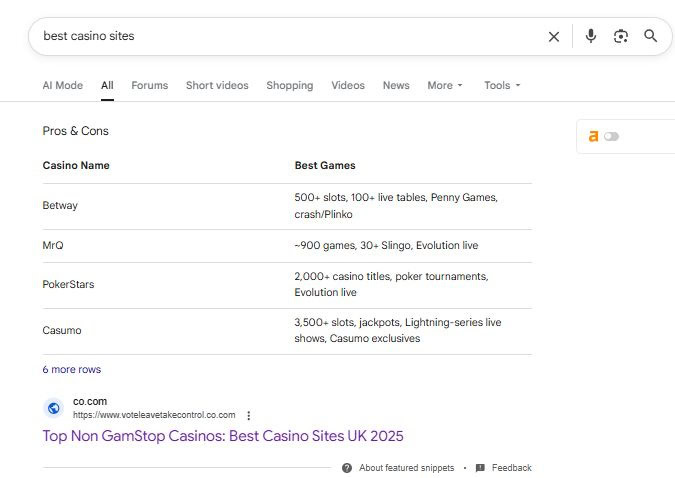Viewport: 675px width, 478px height.
Task: Open Google Lens image search icon
Action: pyautogui.click(x=621, y=36)
